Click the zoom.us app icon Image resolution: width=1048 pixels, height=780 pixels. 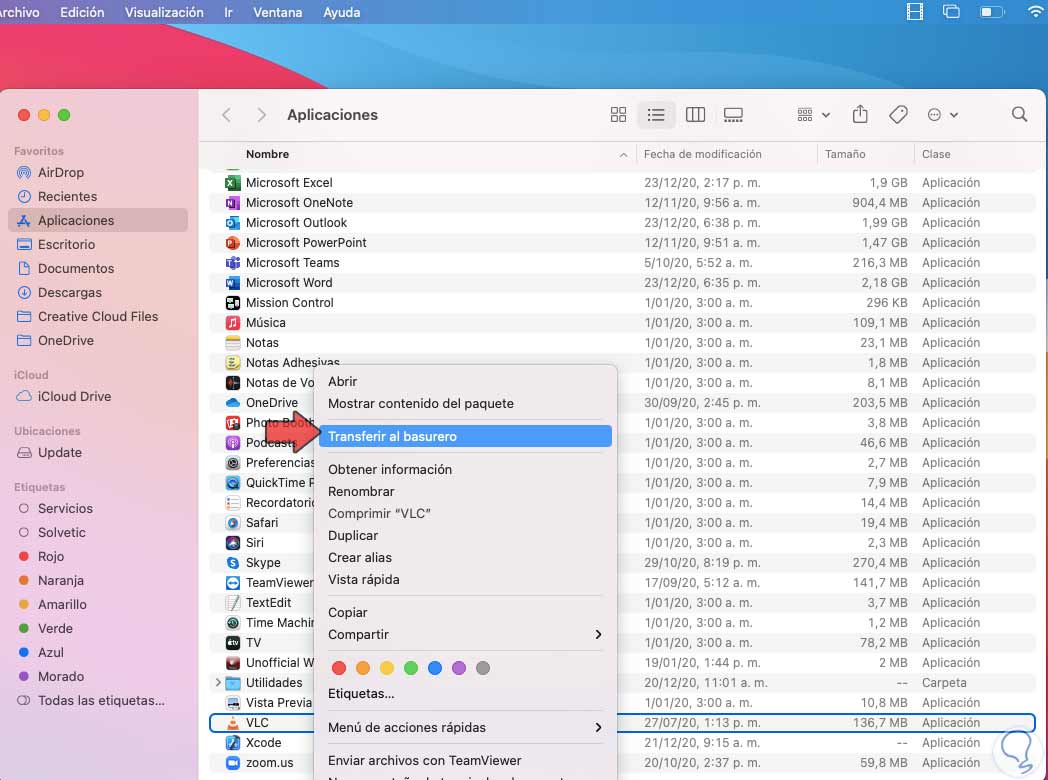(x=233, y=763)
